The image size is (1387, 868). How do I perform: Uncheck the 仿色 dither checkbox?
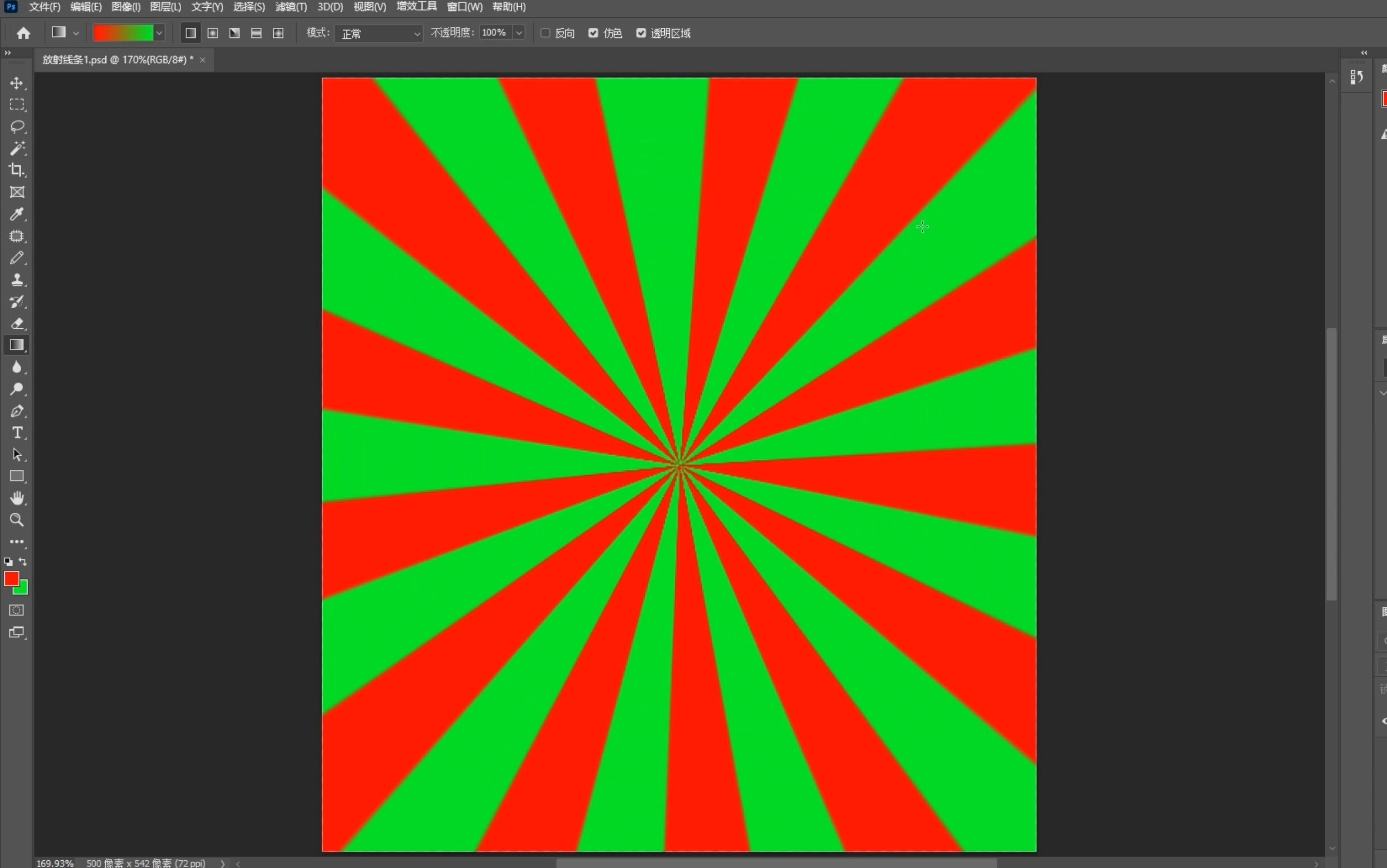[x=593, y=33]
